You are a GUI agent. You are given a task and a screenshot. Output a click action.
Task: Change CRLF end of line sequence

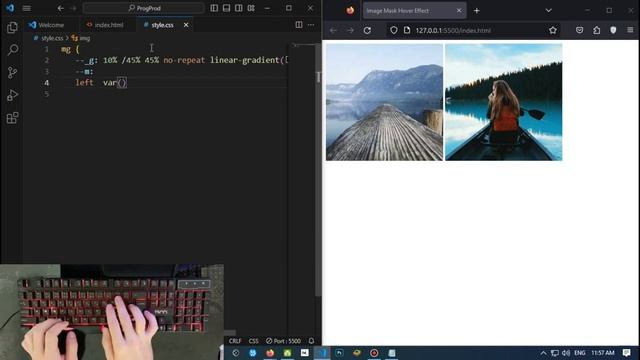click(235, 341)
